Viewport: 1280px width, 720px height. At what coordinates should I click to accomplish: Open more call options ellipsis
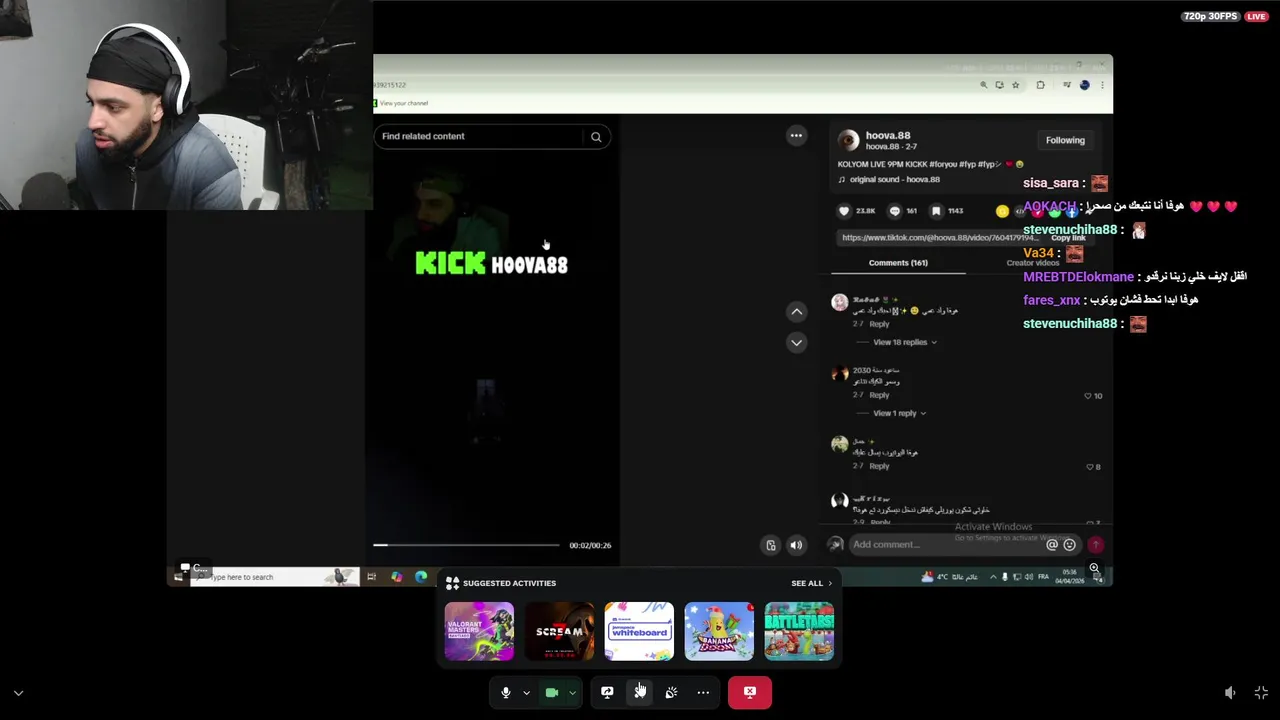coord(703,692)
